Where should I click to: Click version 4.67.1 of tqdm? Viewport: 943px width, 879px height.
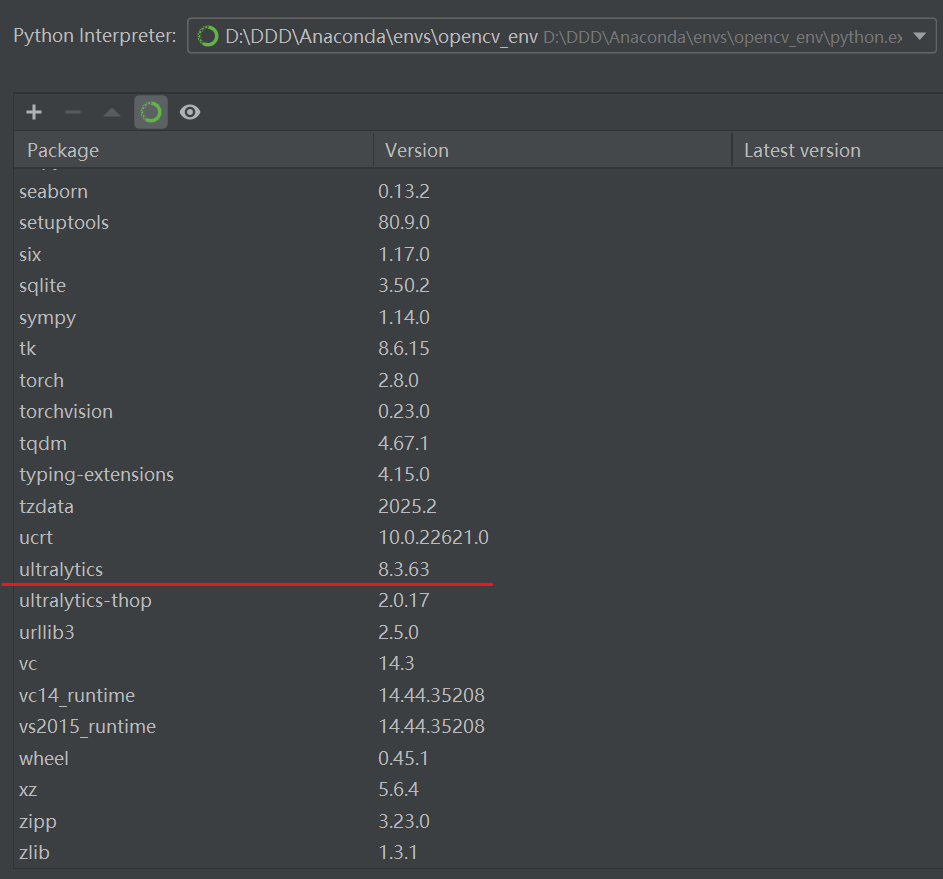tap(403, 443)
